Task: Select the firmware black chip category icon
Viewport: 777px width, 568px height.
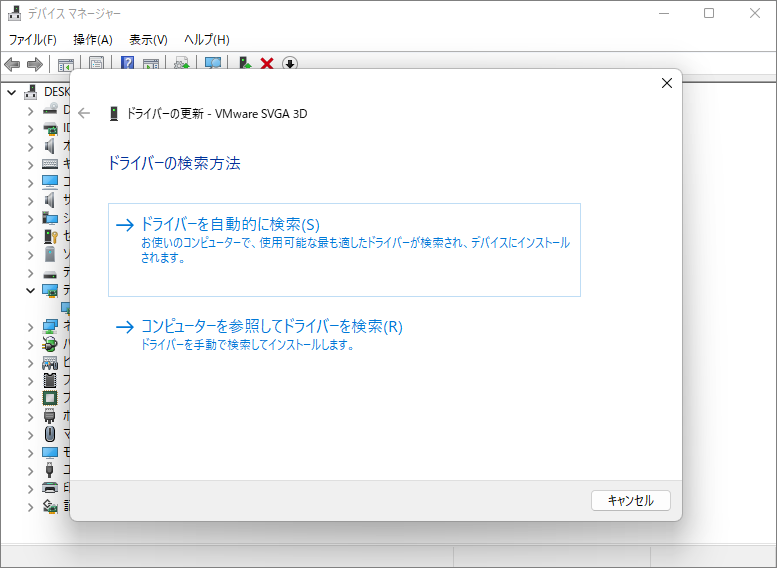Action: point(50,381)
